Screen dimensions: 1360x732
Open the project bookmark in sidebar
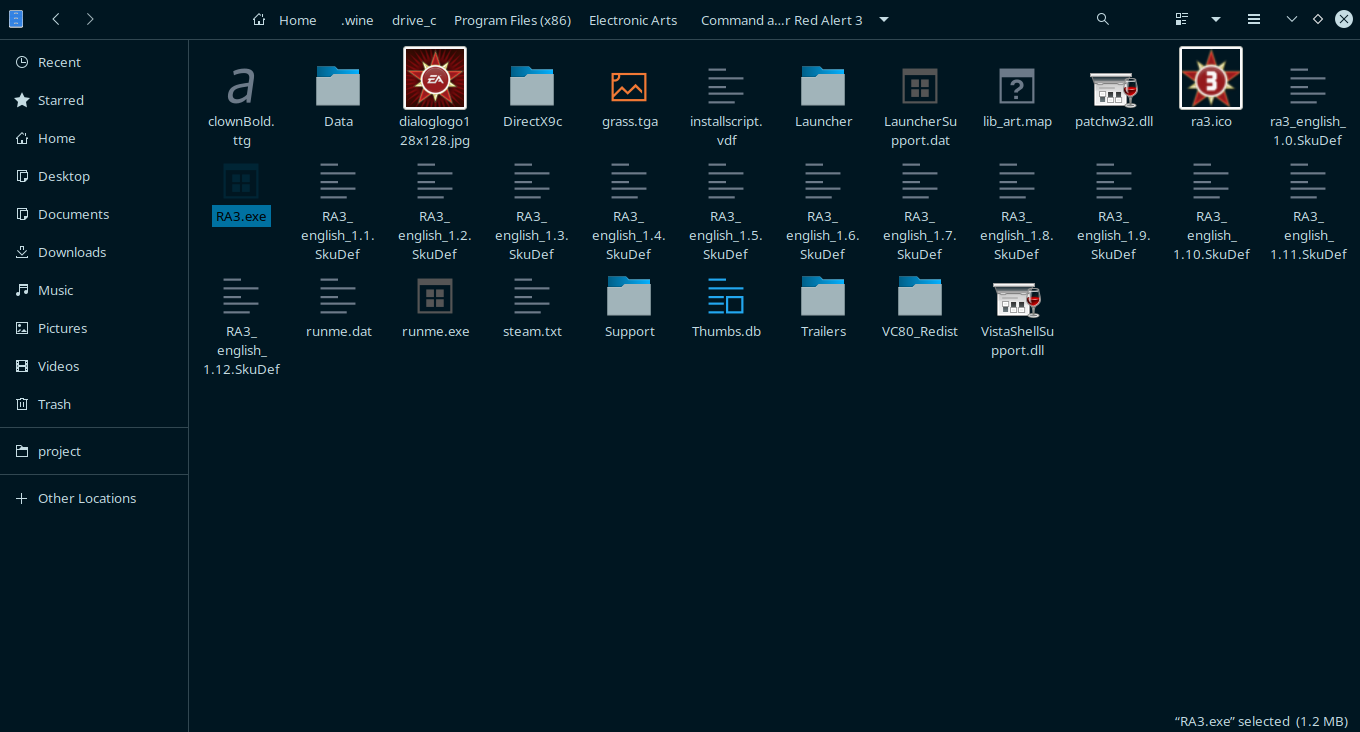tap(94, 451)
